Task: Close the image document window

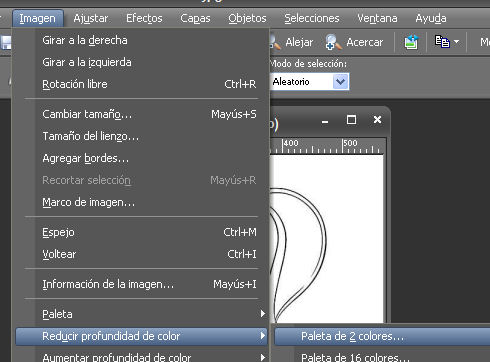Action: [377, 119]
